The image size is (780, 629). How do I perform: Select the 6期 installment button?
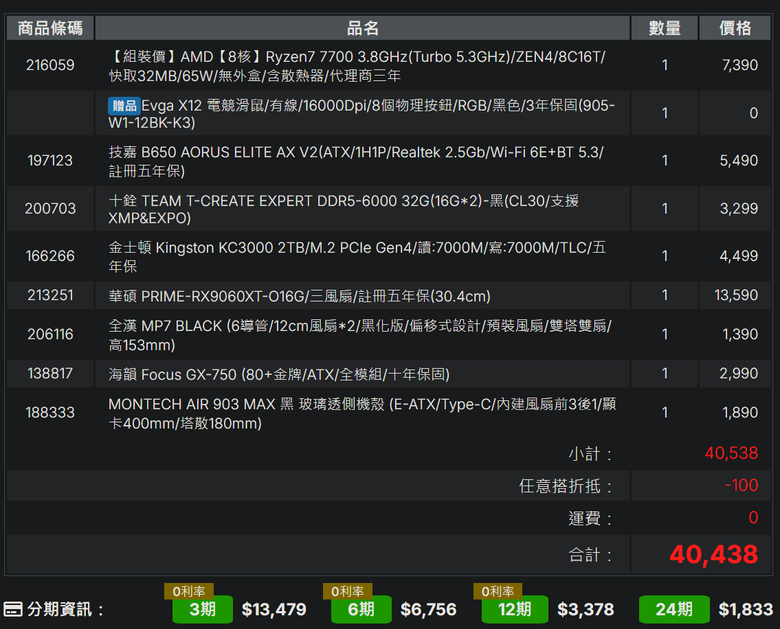[x=361, y=609]
